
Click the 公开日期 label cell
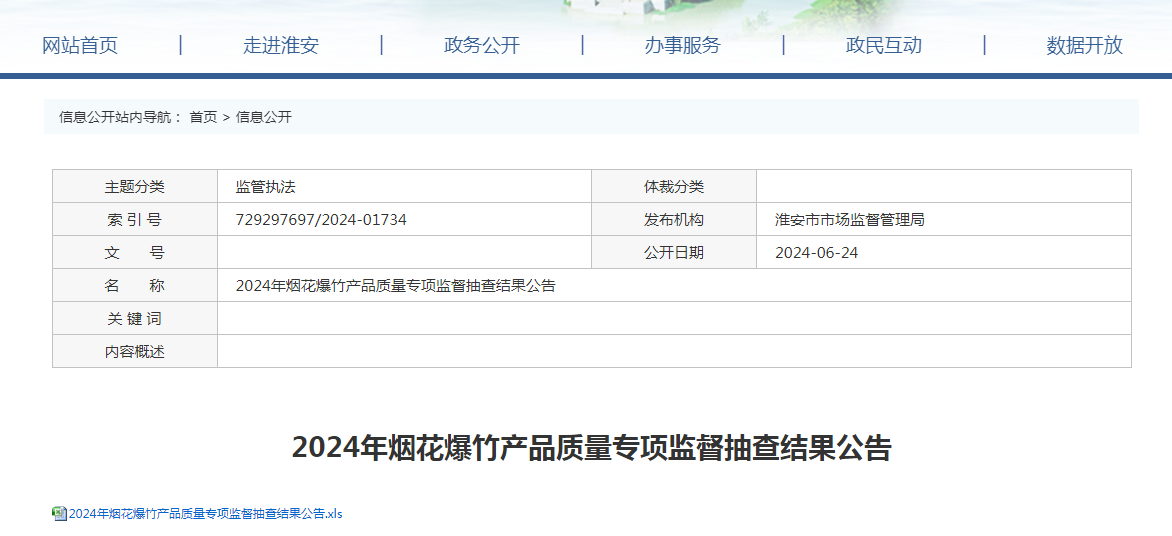coord(674,252)
